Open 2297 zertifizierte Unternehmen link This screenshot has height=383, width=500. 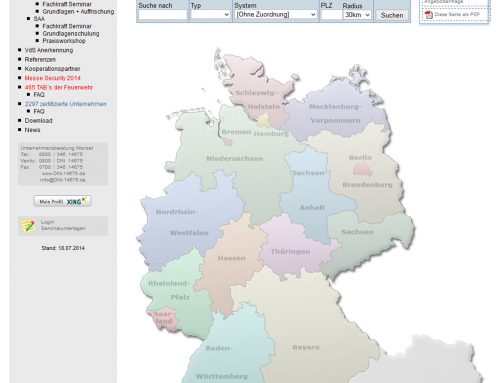[66, 104]
